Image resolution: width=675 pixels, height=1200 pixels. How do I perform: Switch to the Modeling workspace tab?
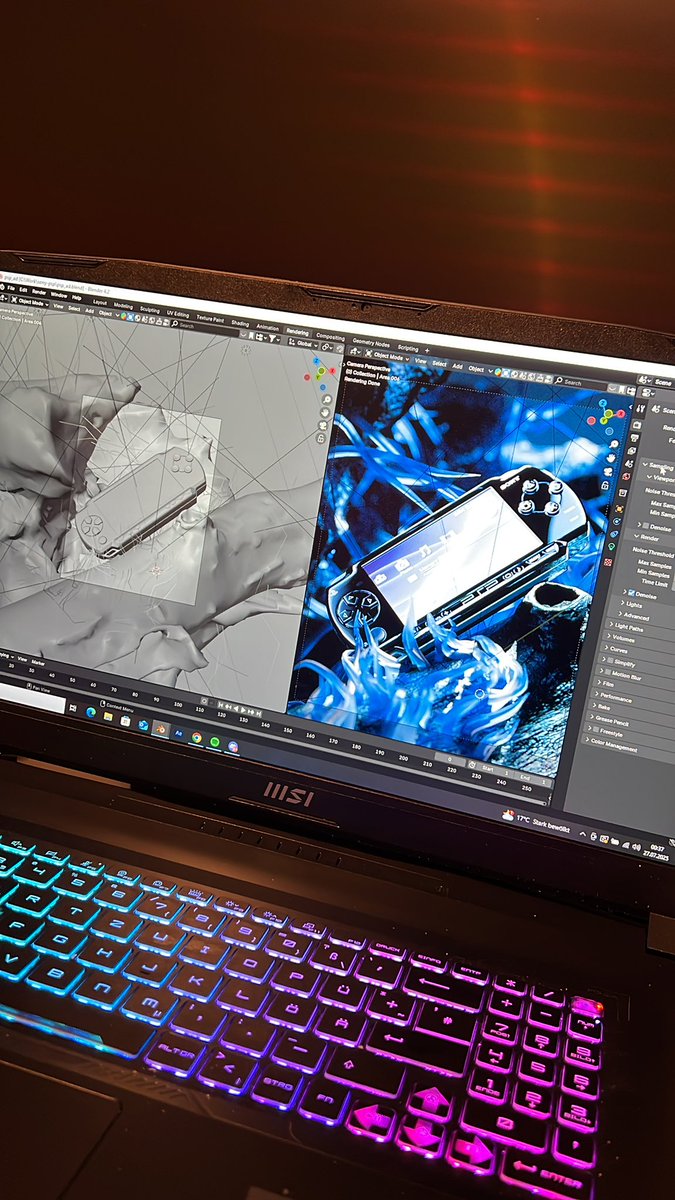tap(123, 305)
